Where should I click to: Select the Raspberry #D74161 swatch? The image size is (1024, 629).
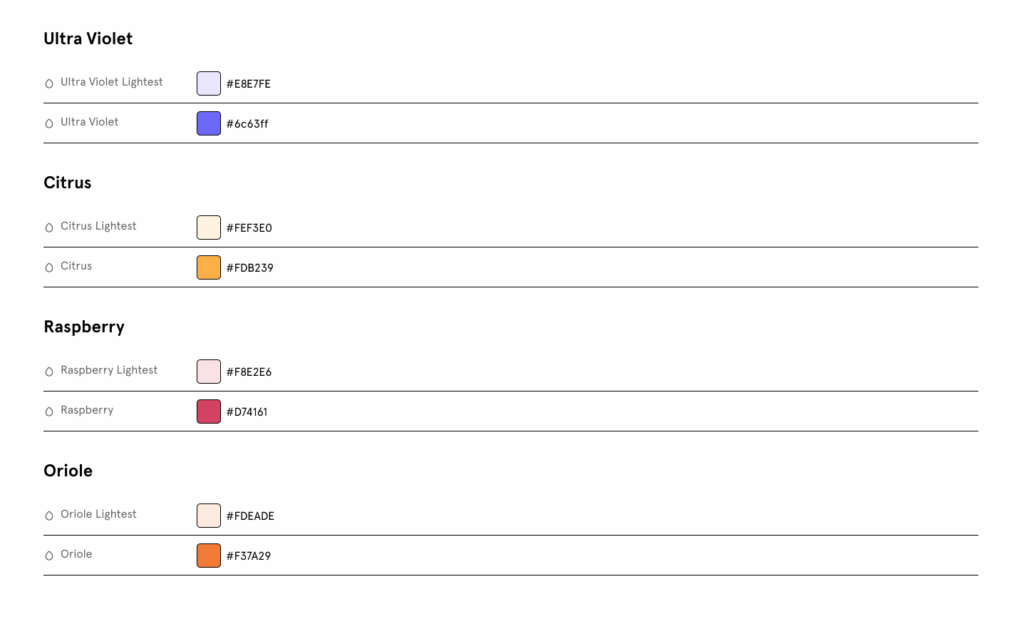(208, 412)
